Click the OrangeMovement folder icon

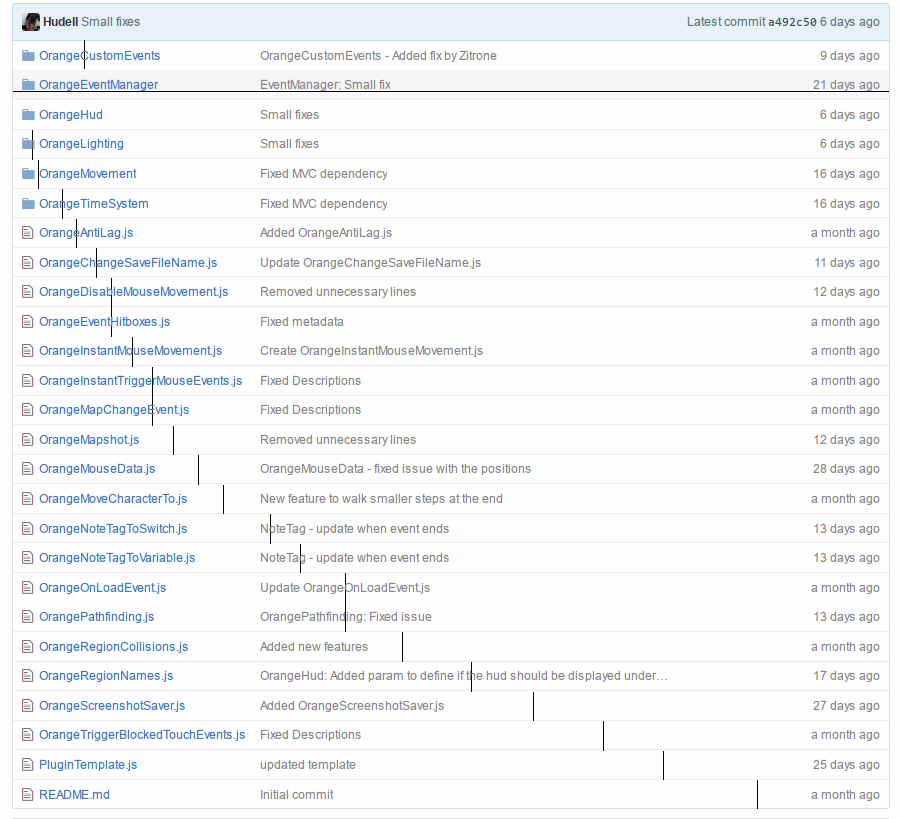click(28, 174)
